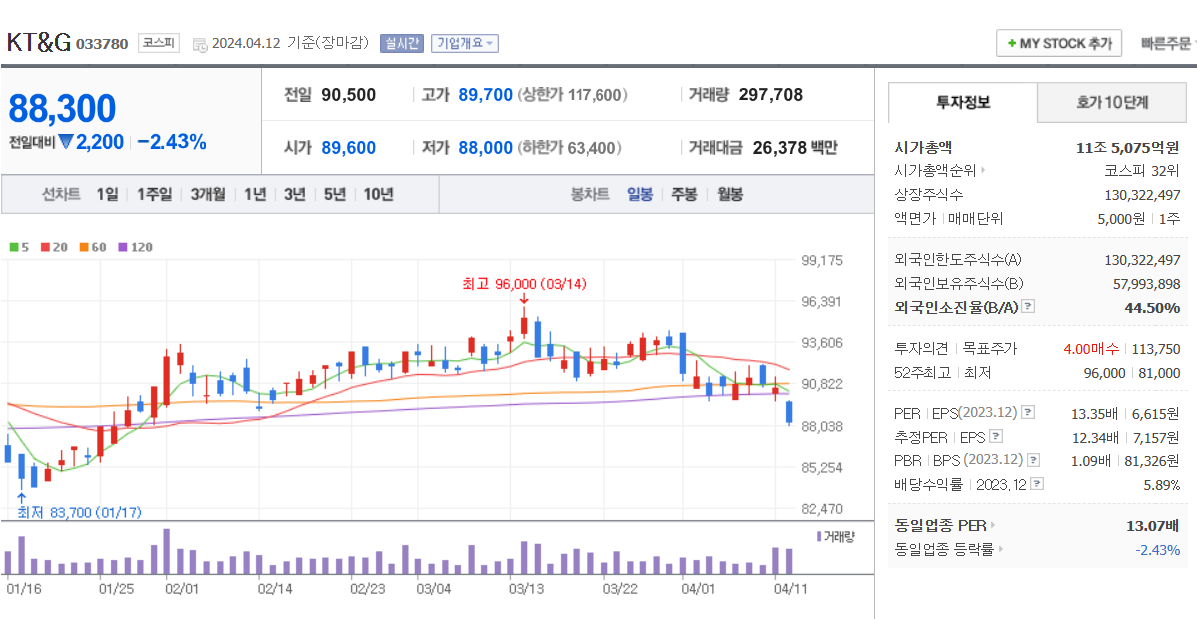This screenshot has height=619, width=1197.
Task: Select the 5년 line chart period
Action: (x=334, y=194)
